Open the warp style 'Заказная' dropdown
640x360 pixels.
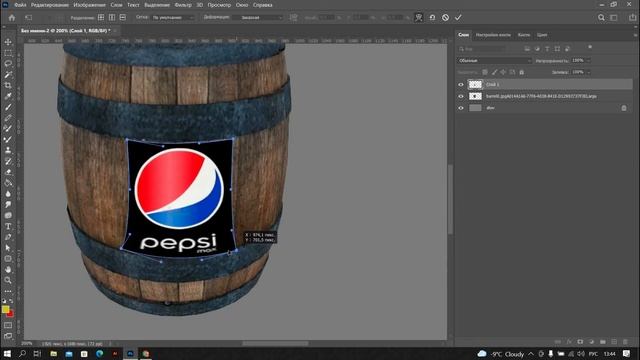pos(258,18)
